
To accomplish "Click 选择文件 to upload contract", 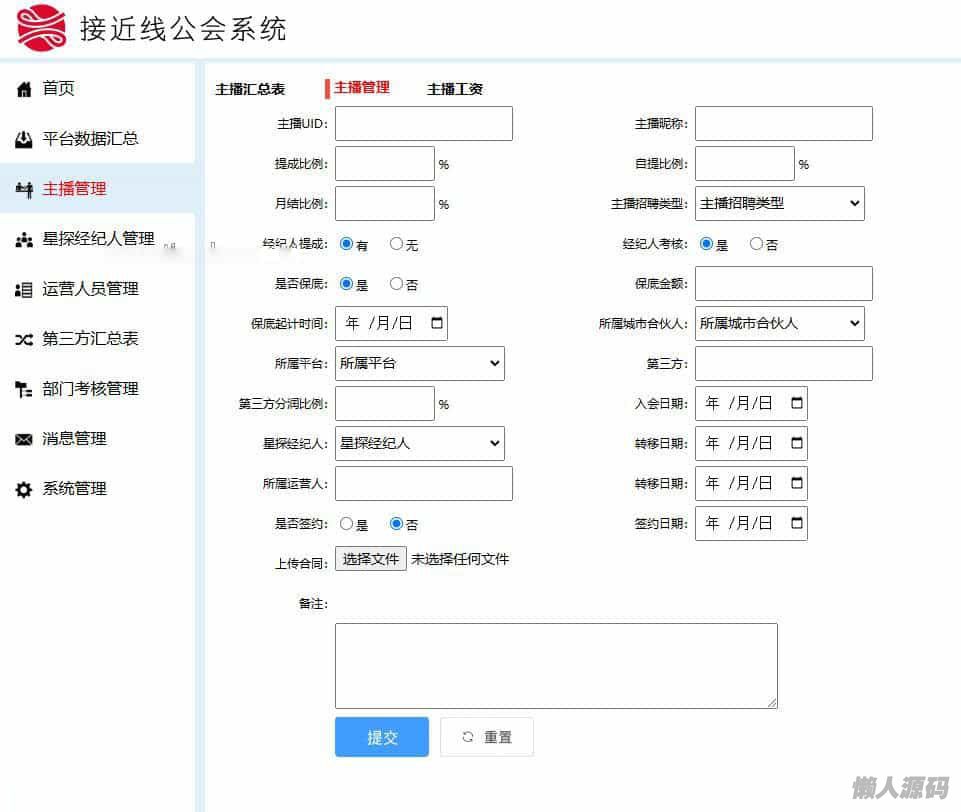I will (x=371, y=559).
